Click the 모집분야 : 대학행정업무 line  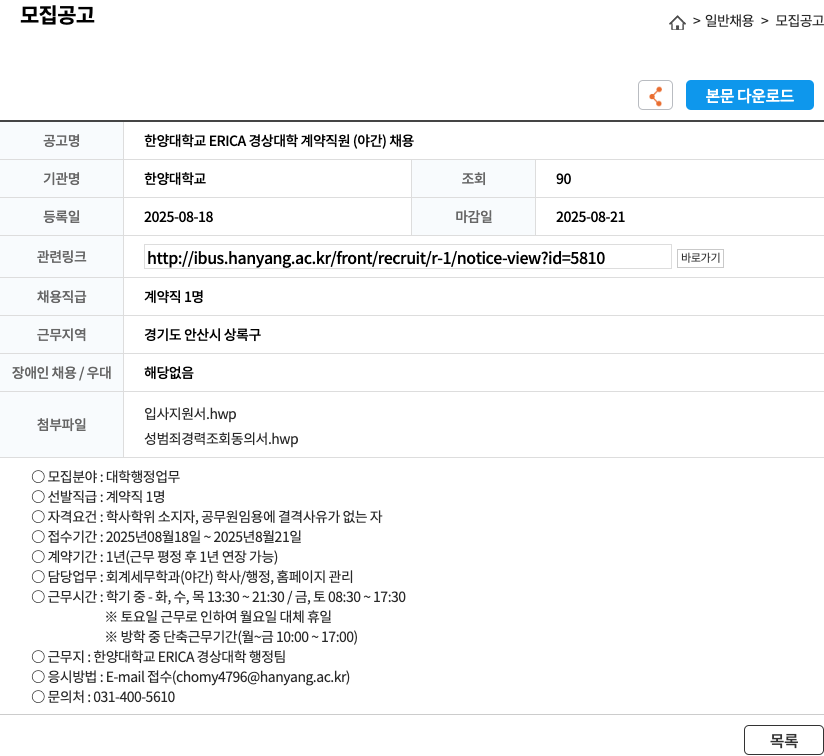(x=106, y=477)
